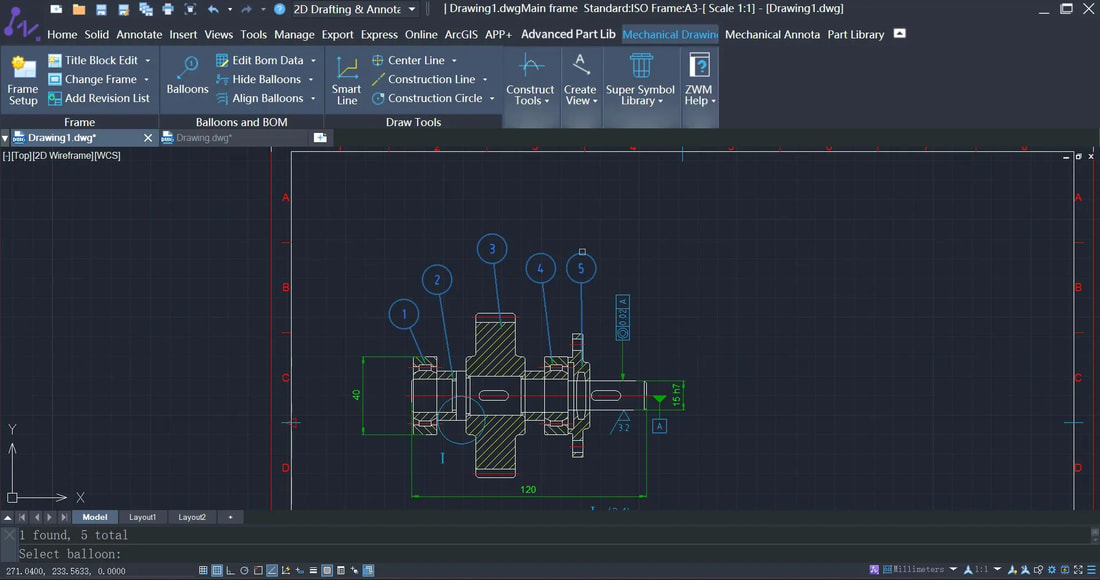Expand the Hide Balloons dropdown arrow
Image resolution: width=1100 pixels, height=580 pixels.
(311, 79)
